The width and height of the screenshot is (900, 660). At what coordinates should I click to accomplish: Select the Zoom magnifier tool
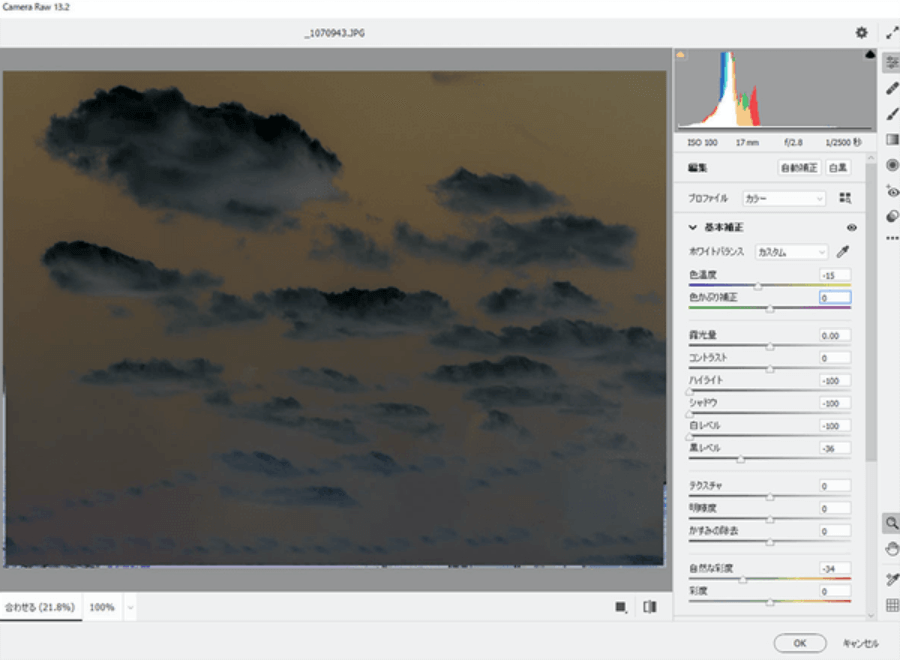(x=891, y=523)
